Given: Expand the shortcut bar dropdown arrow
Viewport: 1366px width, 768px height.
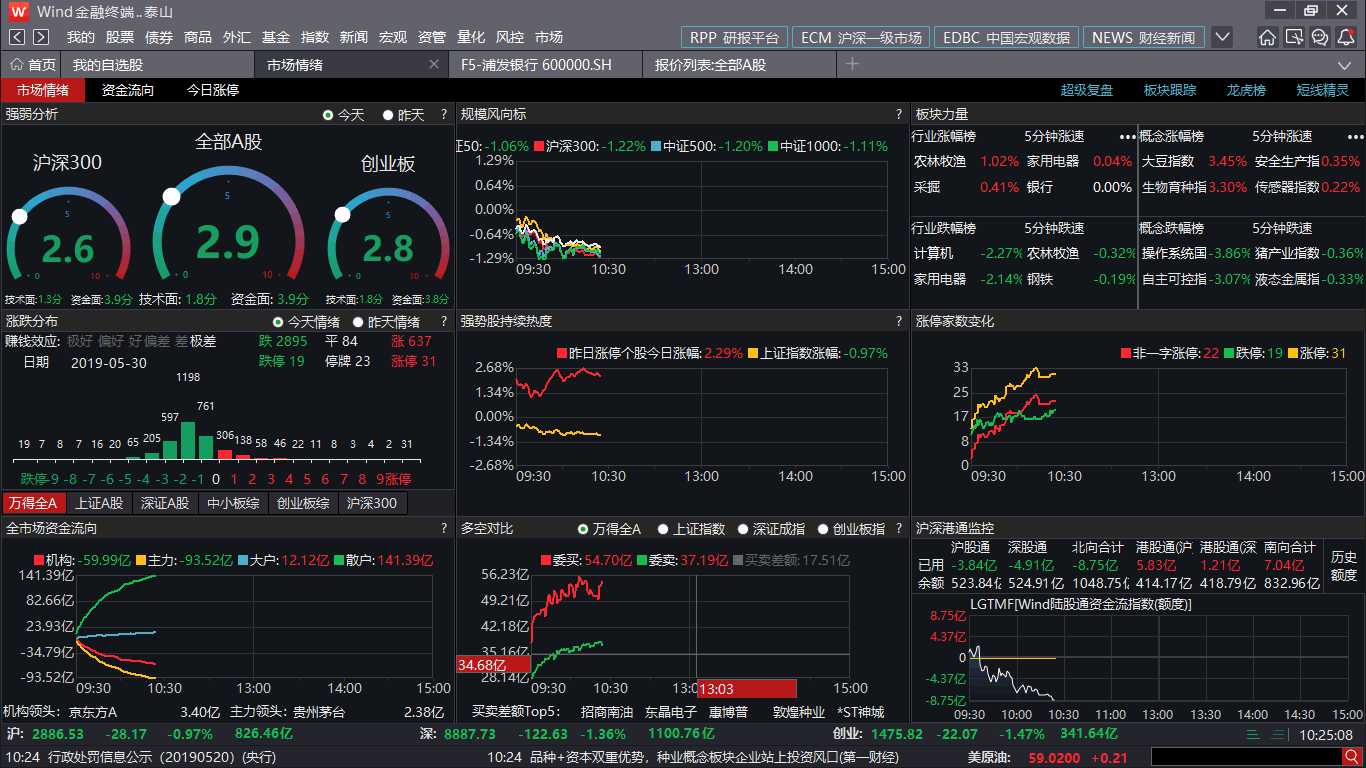Looking at the screenshot, I should pos(1222,37).
